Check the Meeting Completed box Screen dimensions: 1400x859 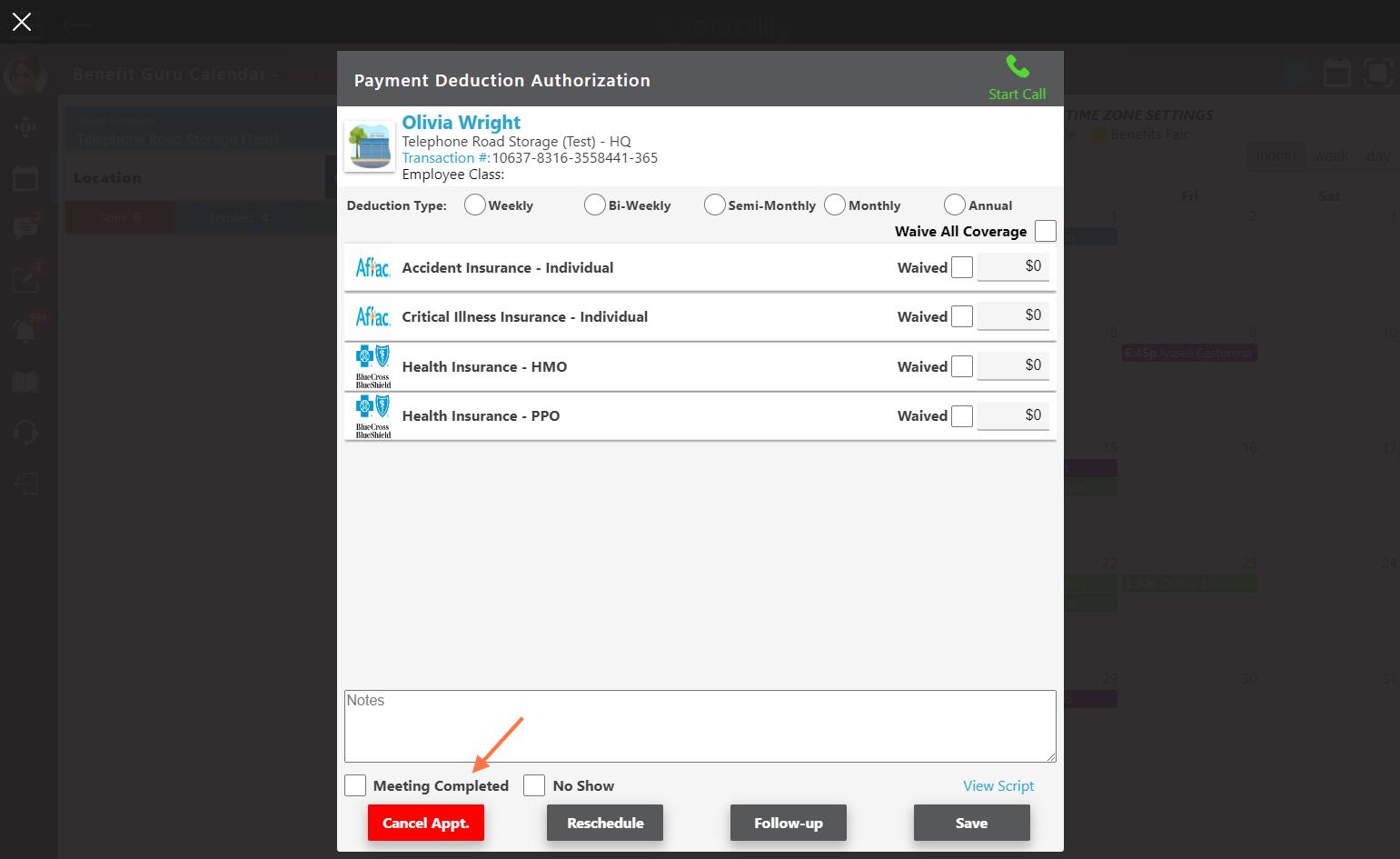pos(355,785)
